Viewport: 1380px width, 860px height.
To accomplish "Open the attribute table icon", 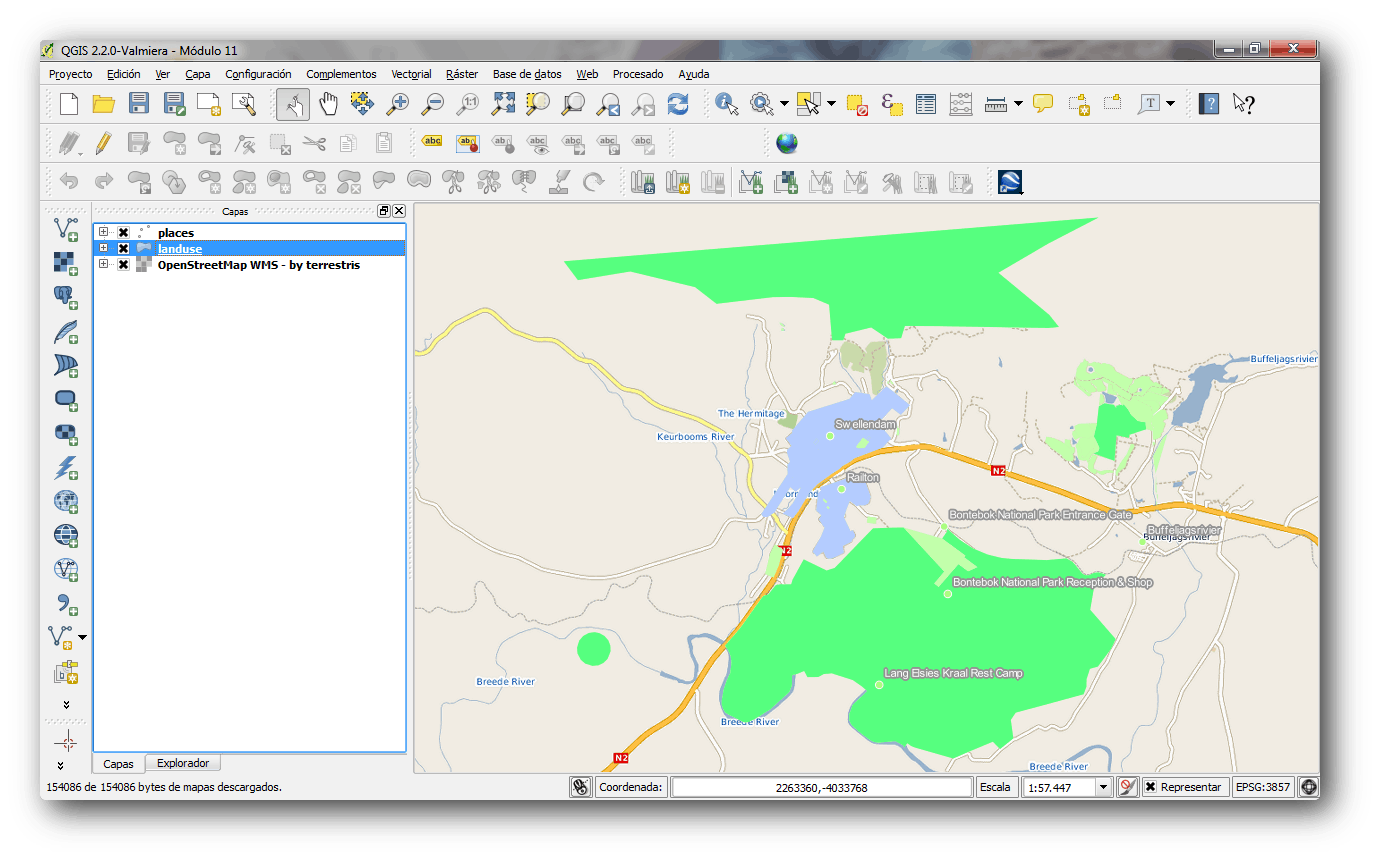I will click(926, 103).
